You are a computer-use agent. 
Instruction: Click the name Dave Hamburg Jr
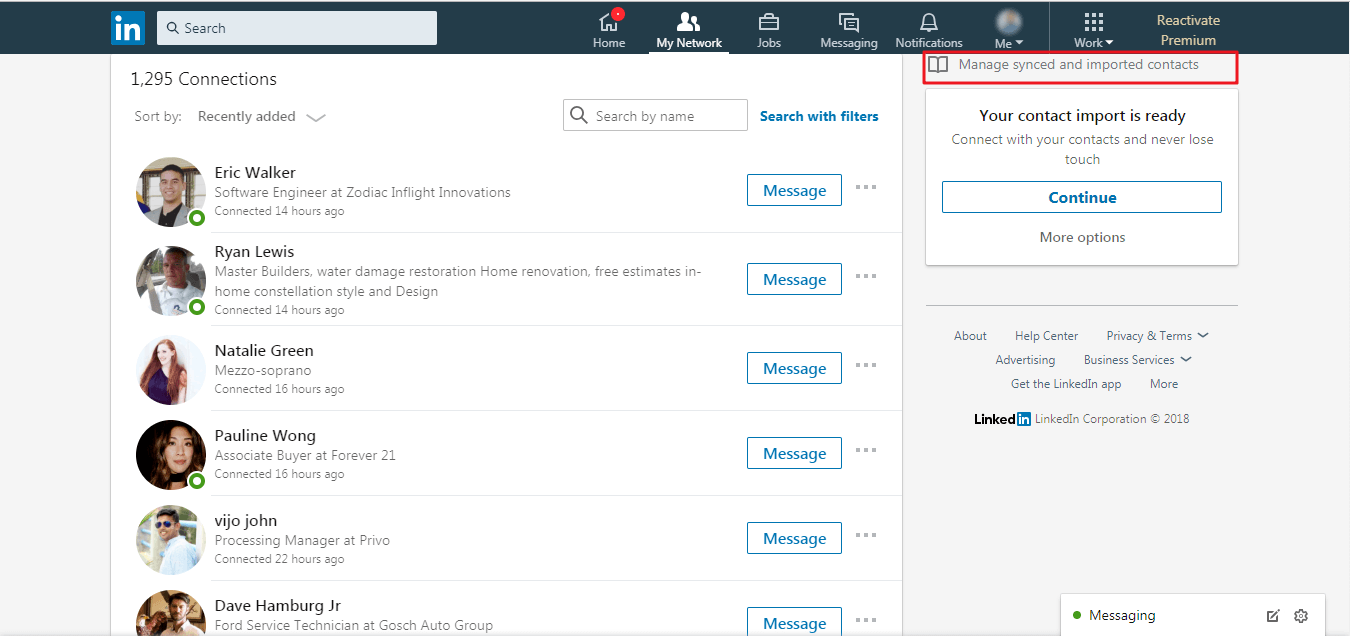click(x=278, y=605)
